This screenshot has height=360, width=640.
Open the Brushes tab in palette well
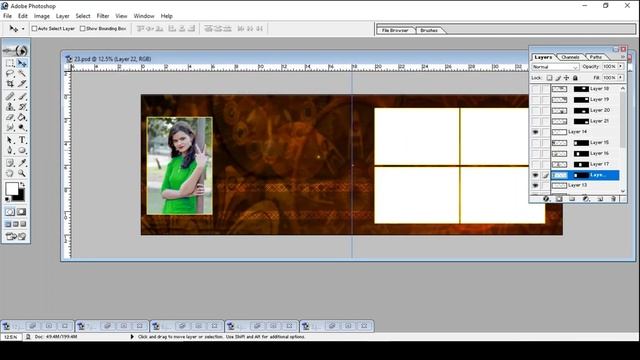429,30
